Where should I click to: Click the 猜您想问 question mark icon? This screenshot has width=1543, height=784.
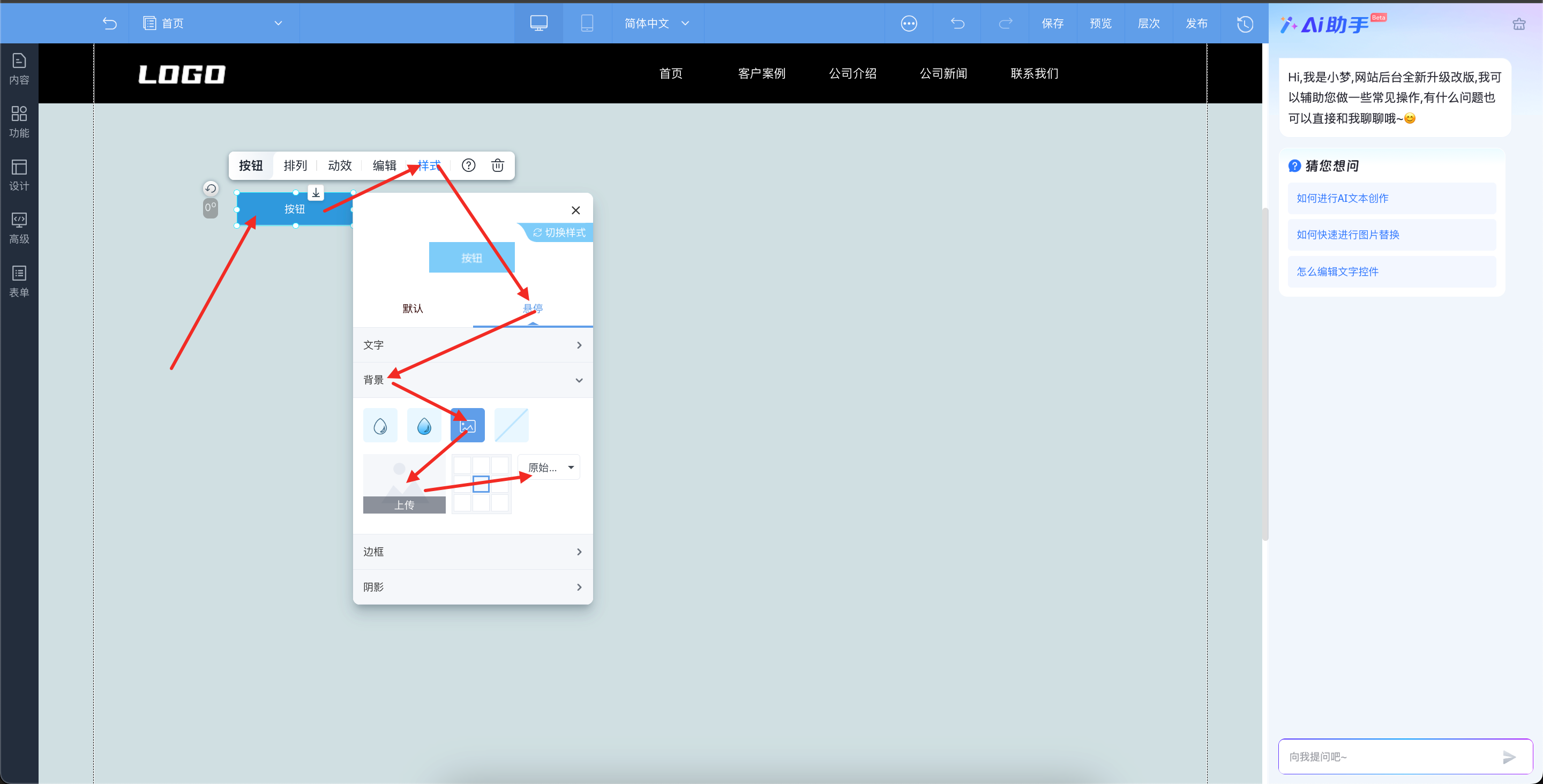pyautogui.click(x=1294, y=166)
